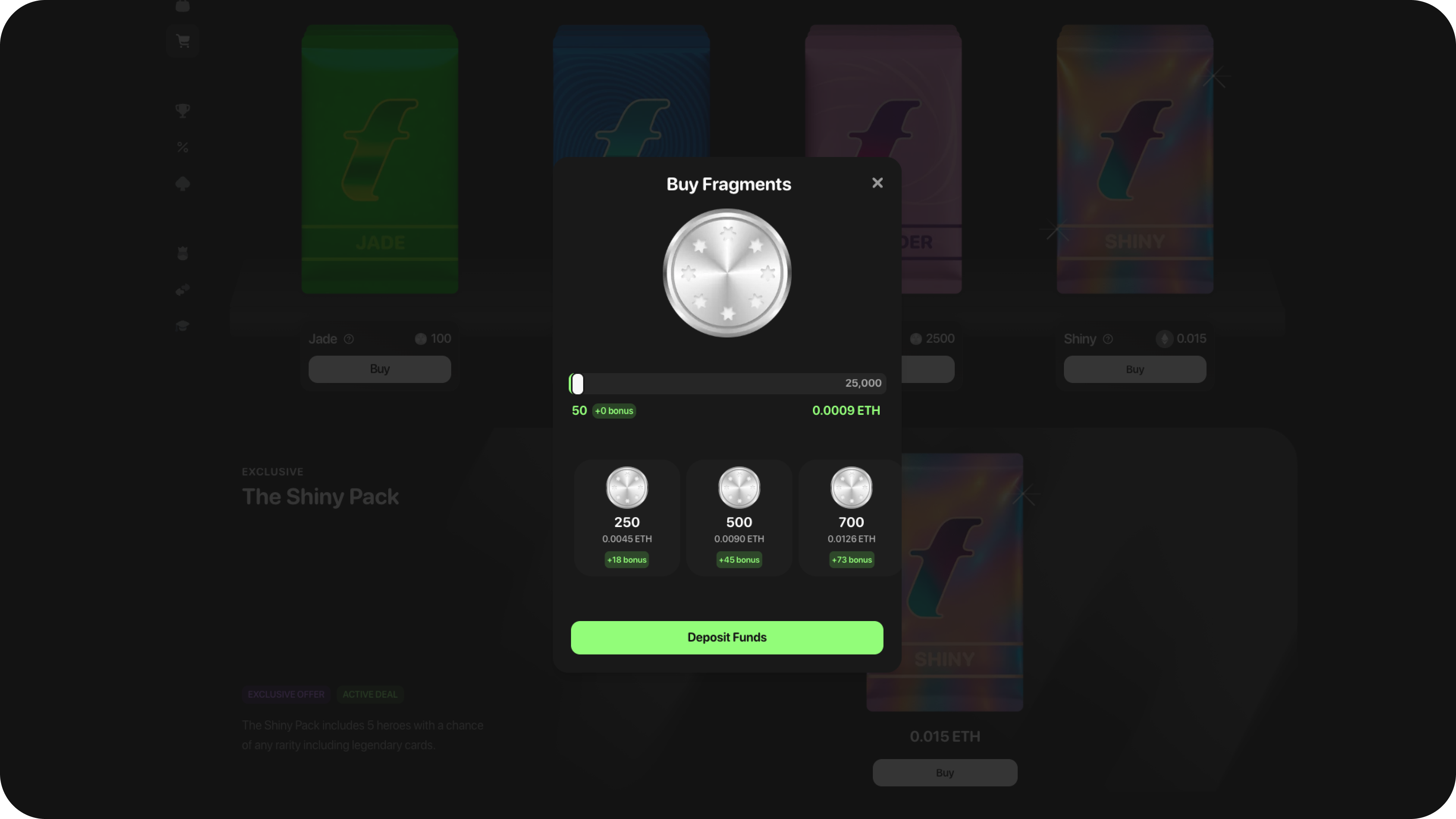The width and height of the screenshot is (1456, 819).
Task: Click the shopping cart sidebar icon
Action: 182,41
